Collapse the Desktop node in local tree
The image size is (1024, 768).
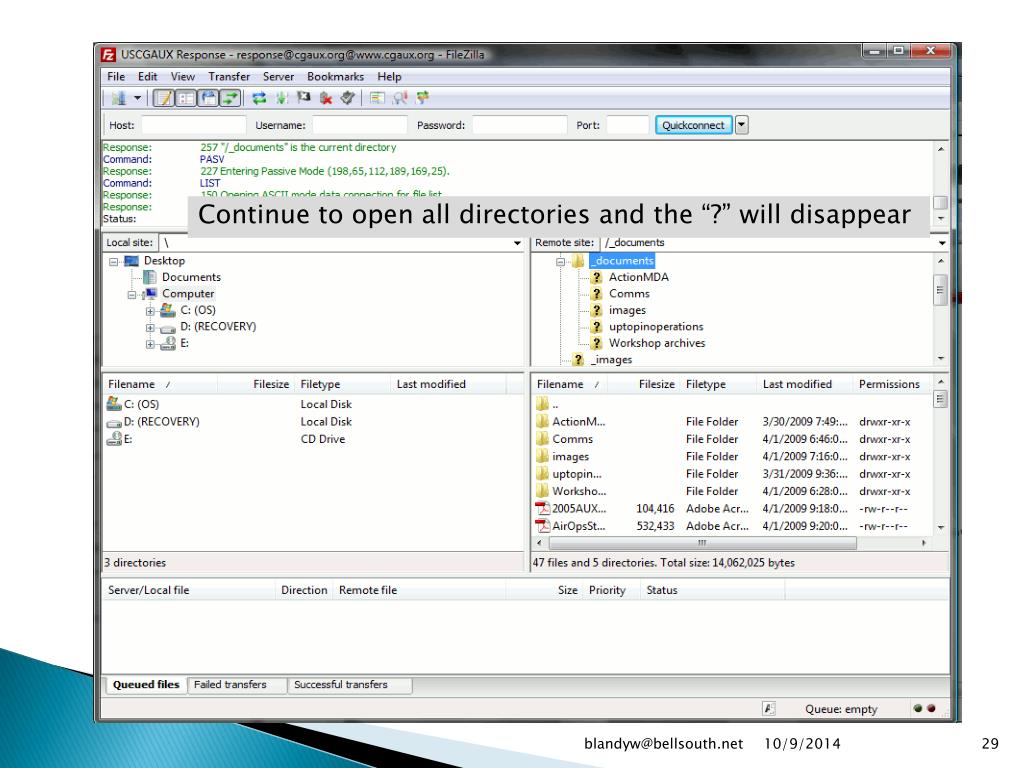(x=114, y=261)
